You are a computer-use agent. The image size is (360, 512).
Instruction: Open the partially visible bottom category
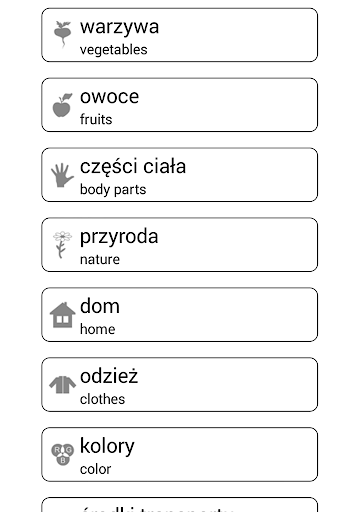pyautogui.click(x=179, y=505)
